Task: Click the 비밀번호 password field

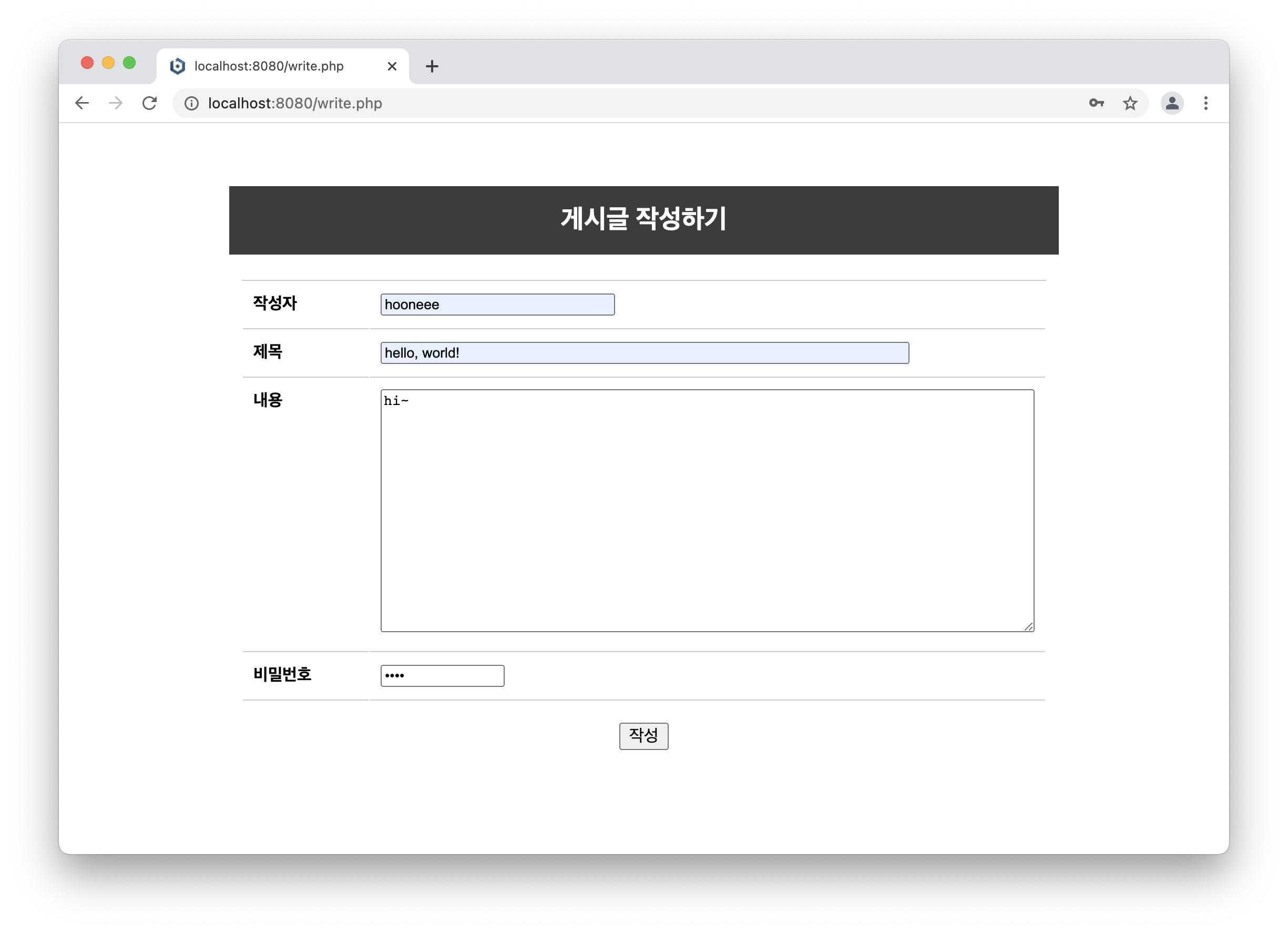Action: point(442,676)
